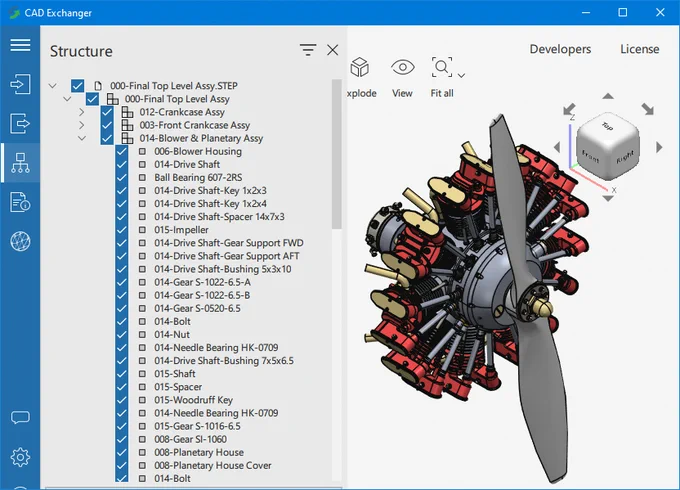Image resolution: width=680 pixels, height=490 pixels.
Task: Click the Fit all magnifier tool
Action: point(442,67)
